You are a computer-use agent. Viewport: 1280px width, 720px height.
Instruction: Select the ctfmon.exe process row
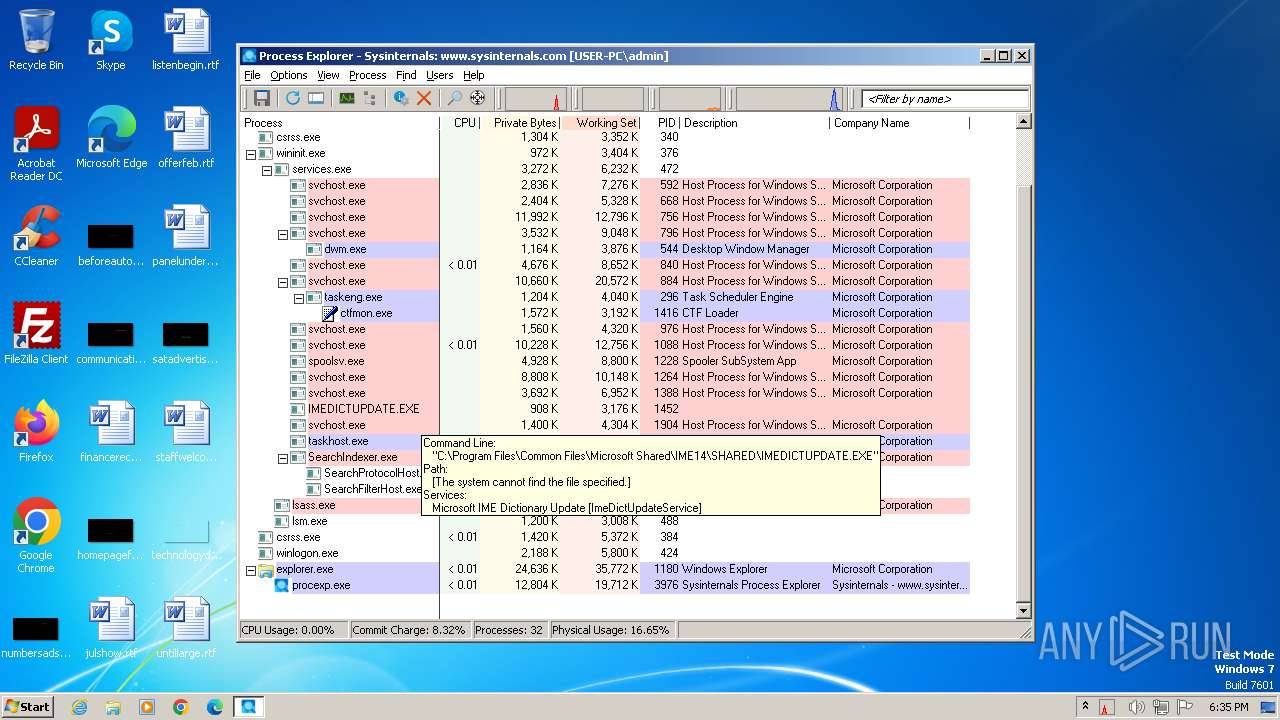pos(604,313)
